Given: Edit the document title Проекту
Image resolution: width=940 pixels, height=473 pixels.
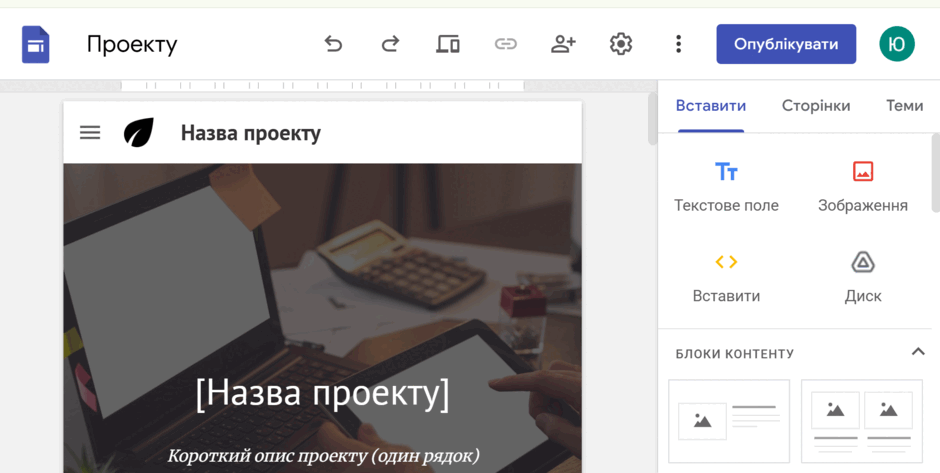Looking at the screenshot, I should click(132, 44).
